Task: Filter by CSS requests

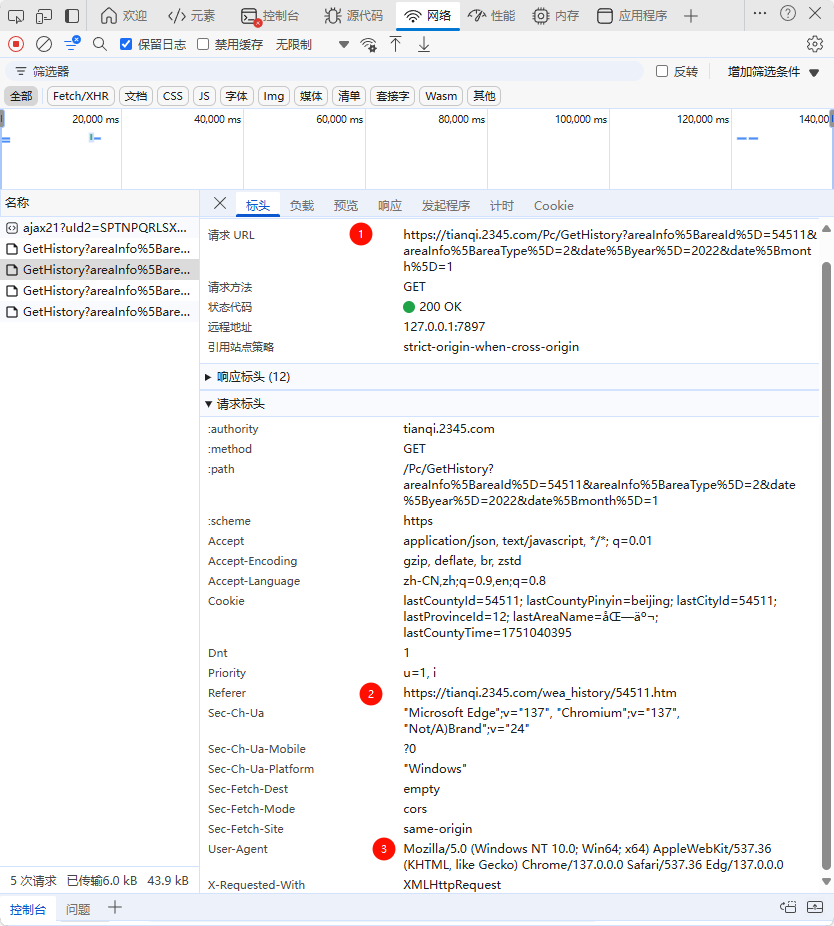Action: coord(173,96)
